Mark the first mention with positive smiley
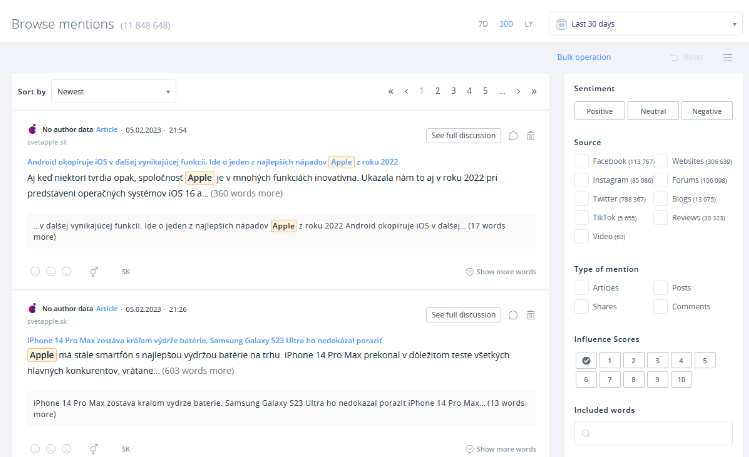Viewport: 749px width, 457px height. [36, 271]
